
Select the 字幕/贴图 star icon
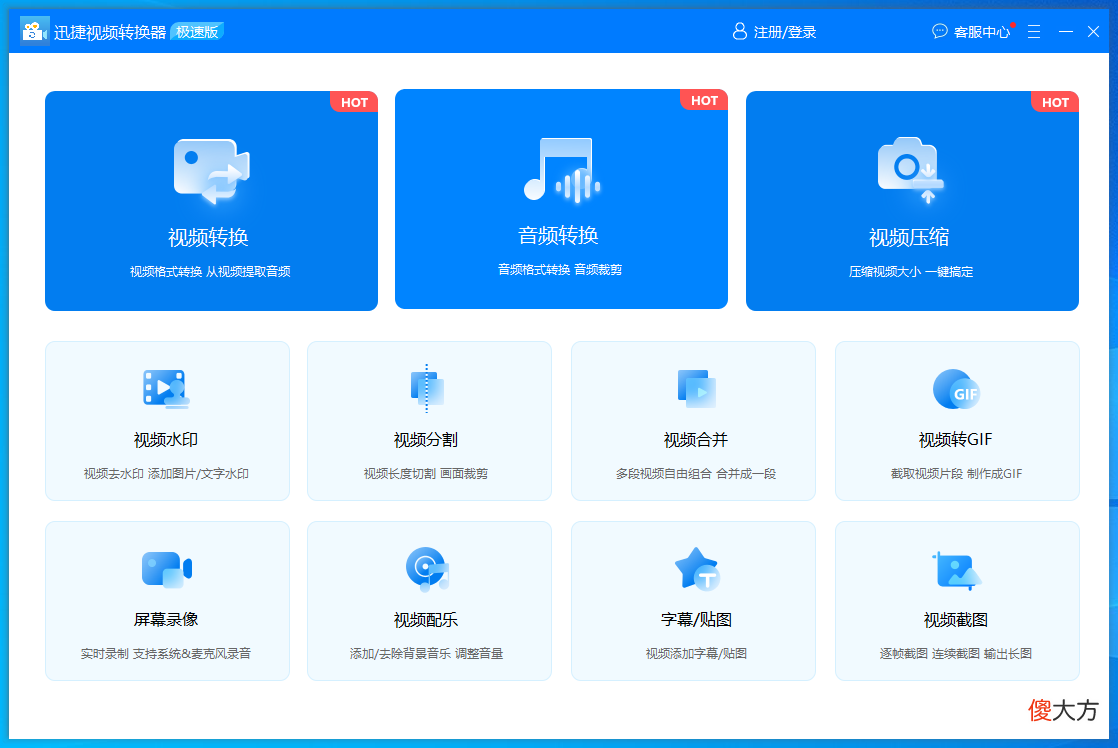tap(697, 568)
